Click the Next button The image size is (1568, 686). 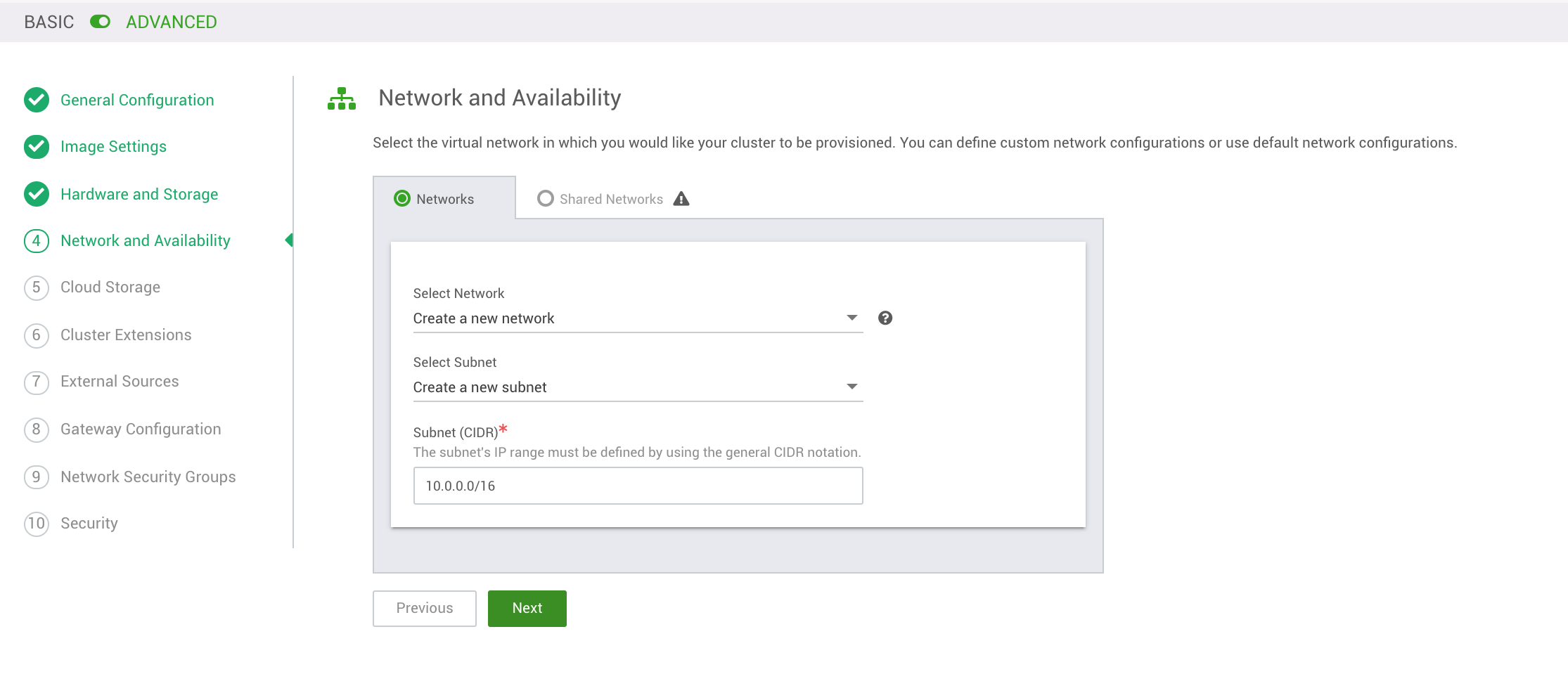click(x=527, y=608)
